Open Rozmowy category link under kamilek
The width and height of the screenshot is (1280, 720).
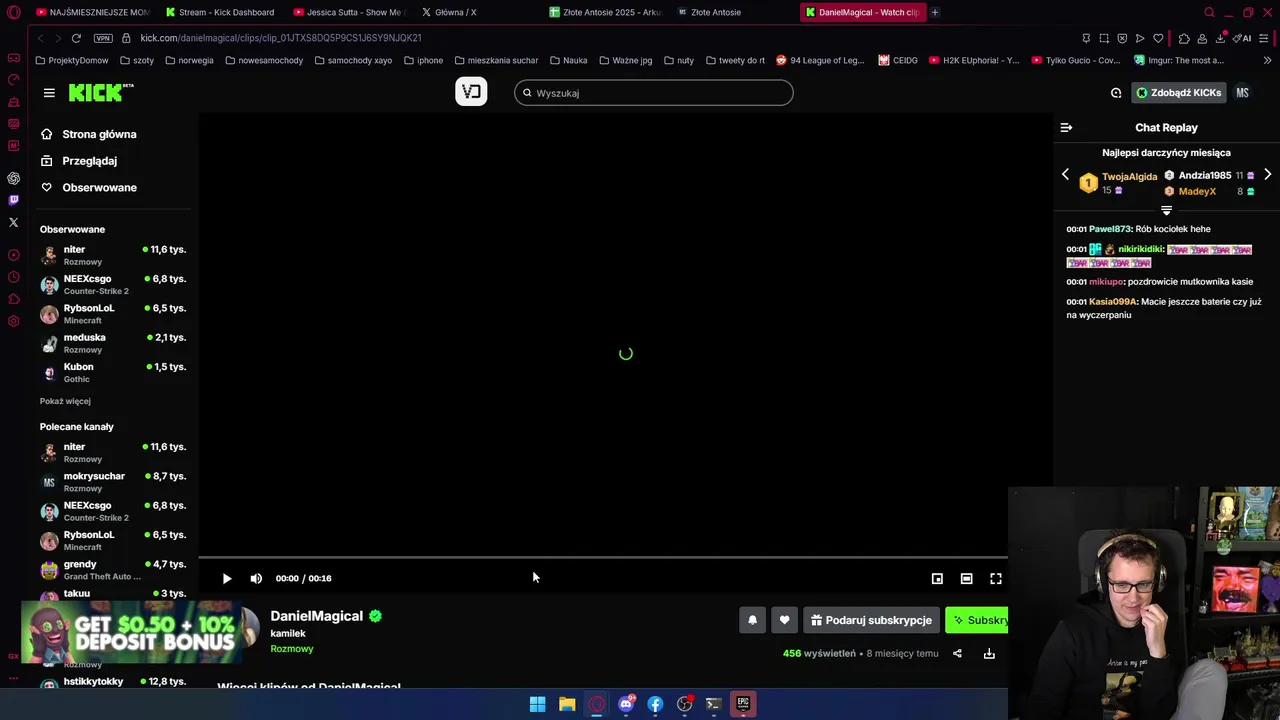[292, 649]
